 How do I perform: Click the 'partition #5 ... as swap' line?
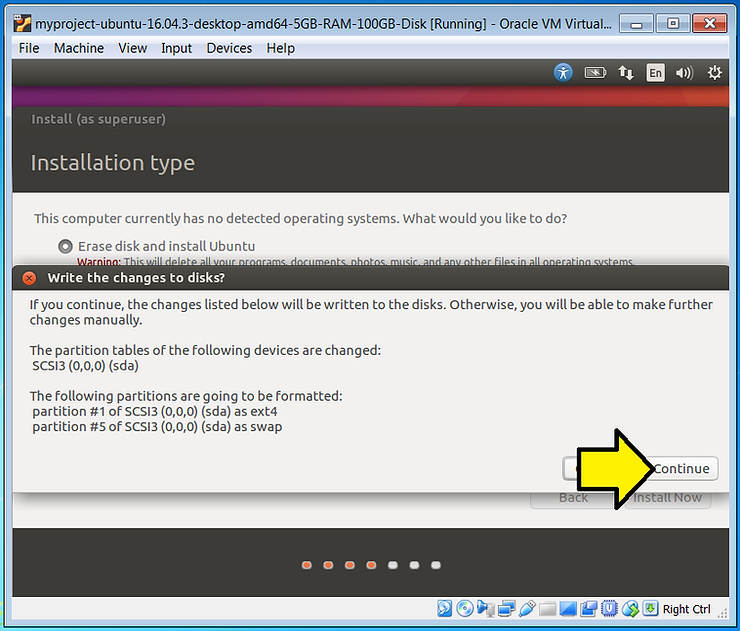tap(157, 427)
